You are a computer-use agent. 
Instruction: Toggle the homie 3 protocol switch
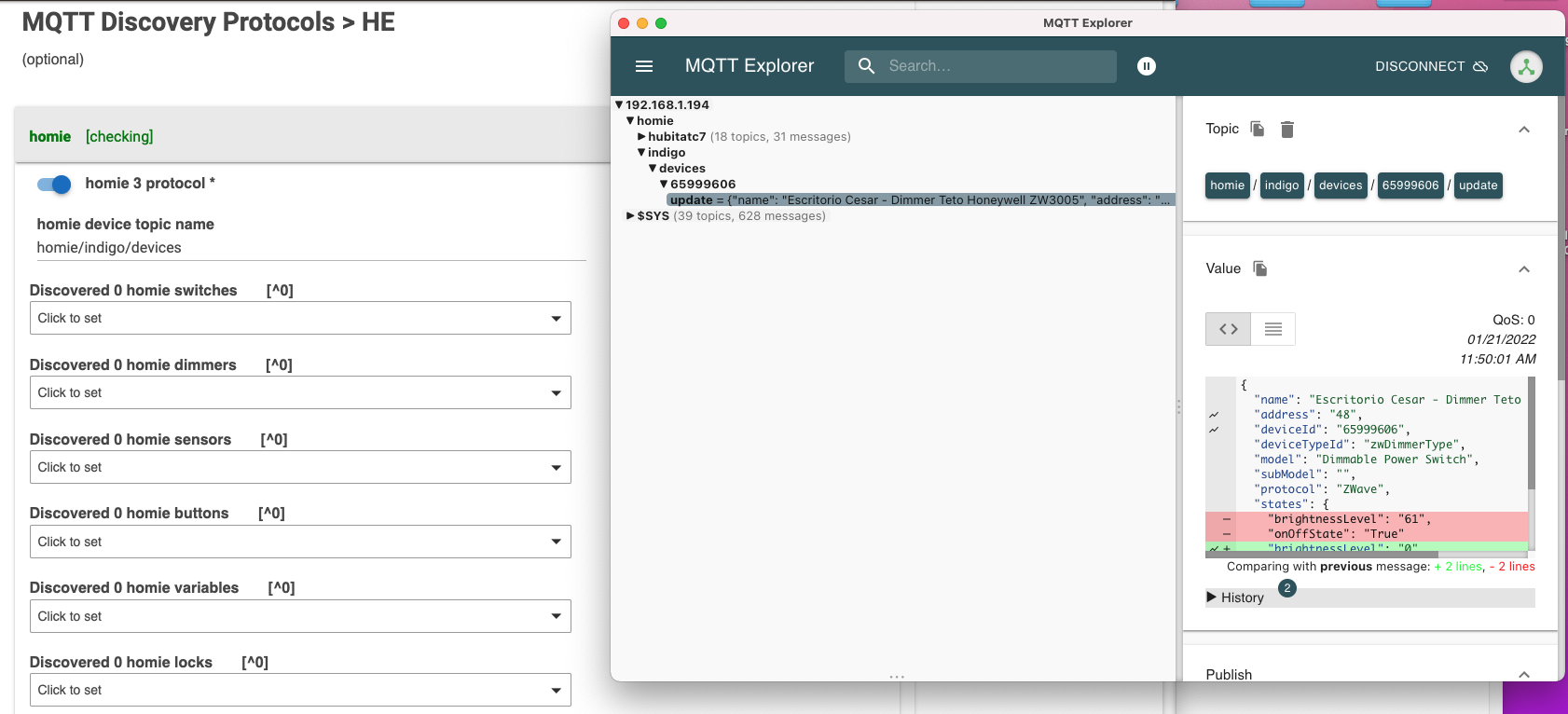point(54,185)
